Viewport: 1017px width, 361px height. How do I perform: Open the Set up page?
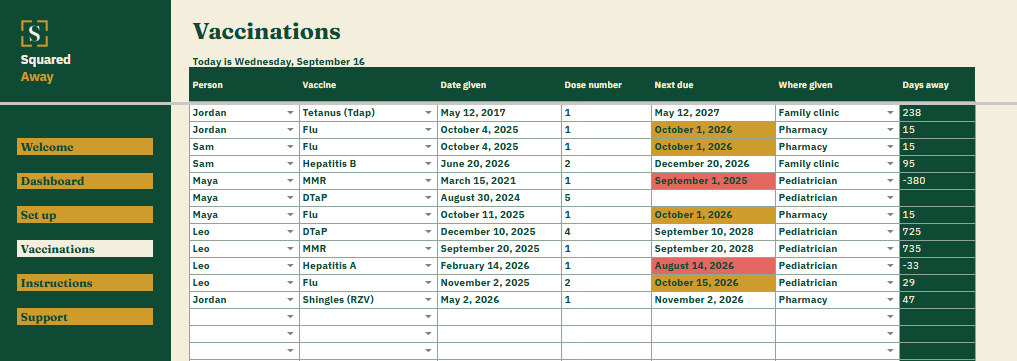coord(85,215)
